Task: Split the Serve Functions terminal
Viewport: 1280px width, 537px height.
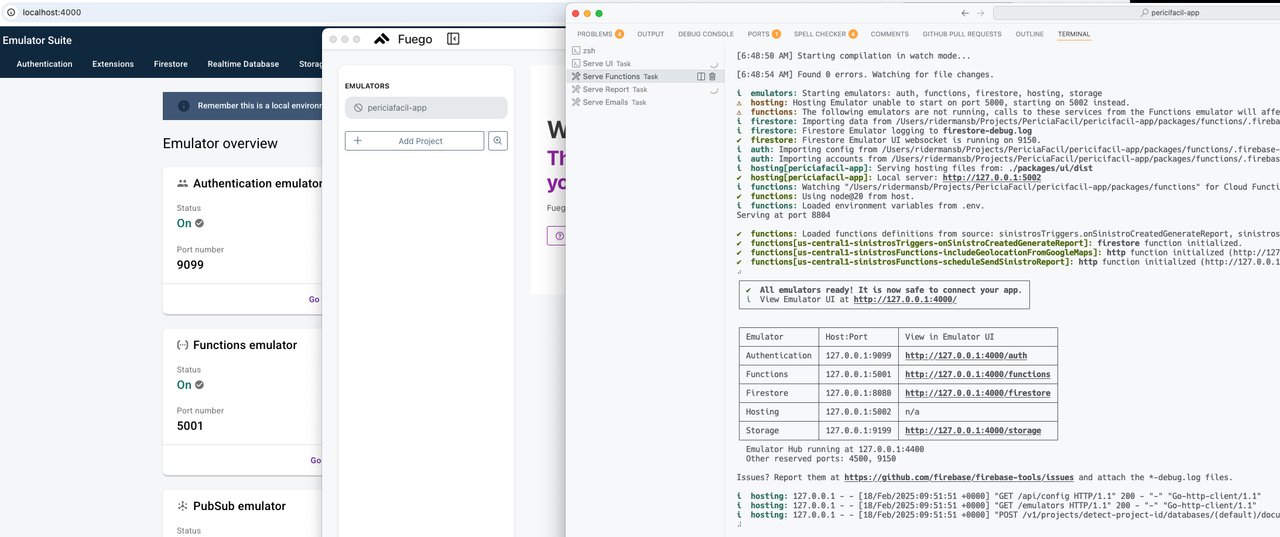Action: click(x=701, y=76)
